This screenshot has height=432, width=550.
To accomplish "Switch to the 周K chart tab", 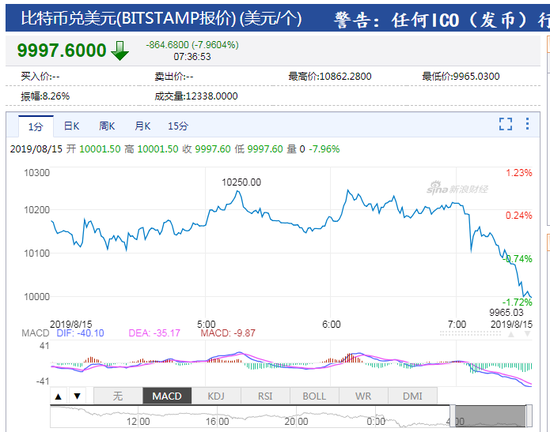I will pos(107,126).
